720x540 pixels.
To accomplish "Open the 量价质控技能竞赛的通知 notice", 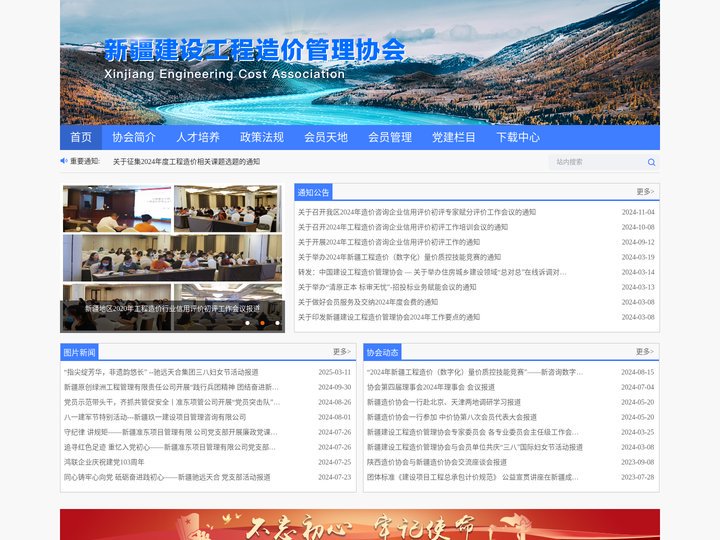I will (x=399, y=257).
